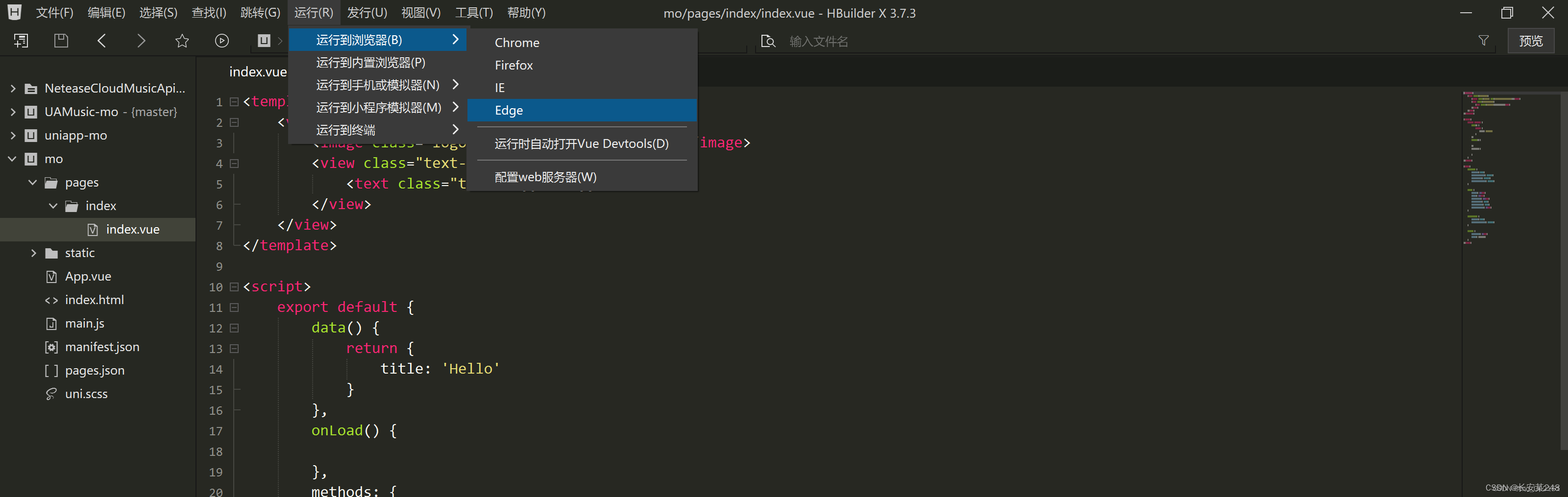Collapse the index folder
This screenshot has height=497, width=1568.
(x=53, y=206)
